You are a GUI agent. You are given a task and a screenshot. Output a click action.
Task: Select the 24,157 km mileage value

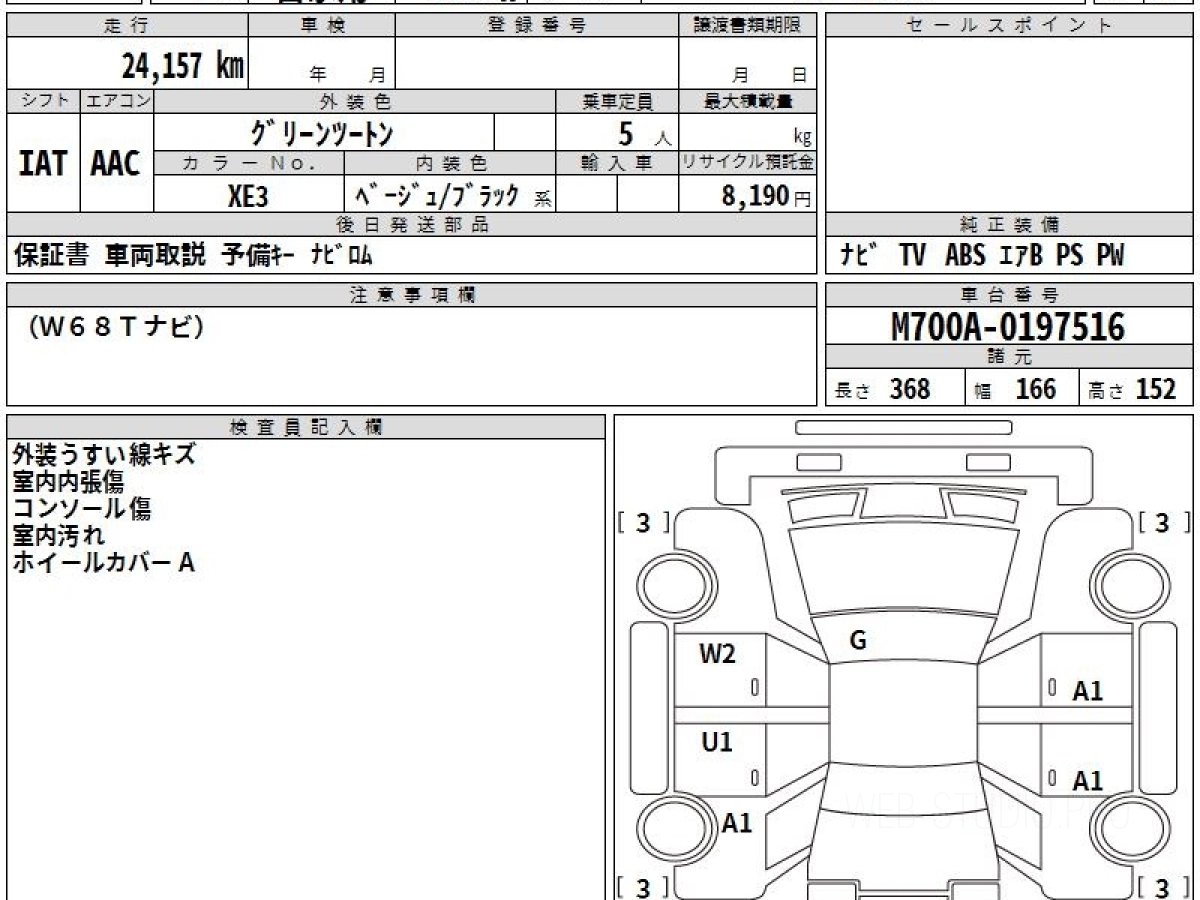[x=182, y=66]
